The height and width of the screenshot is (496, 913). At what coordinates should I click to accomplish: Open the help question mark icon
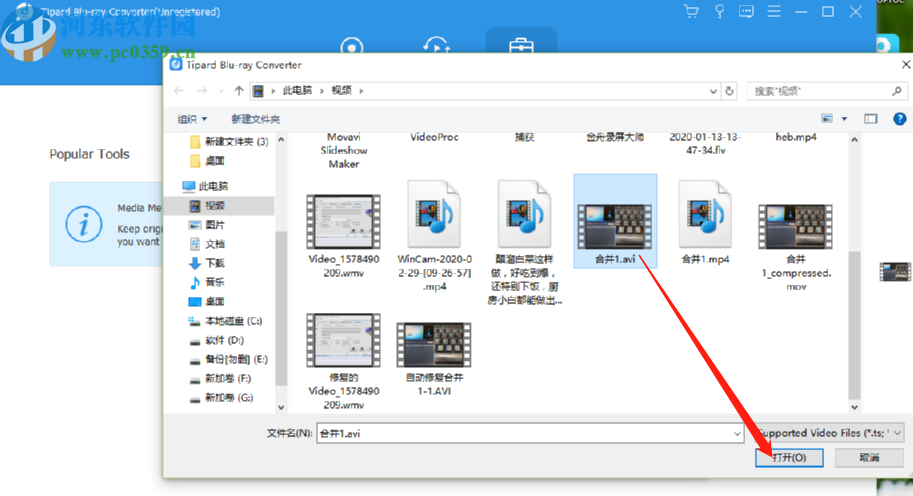900,119
